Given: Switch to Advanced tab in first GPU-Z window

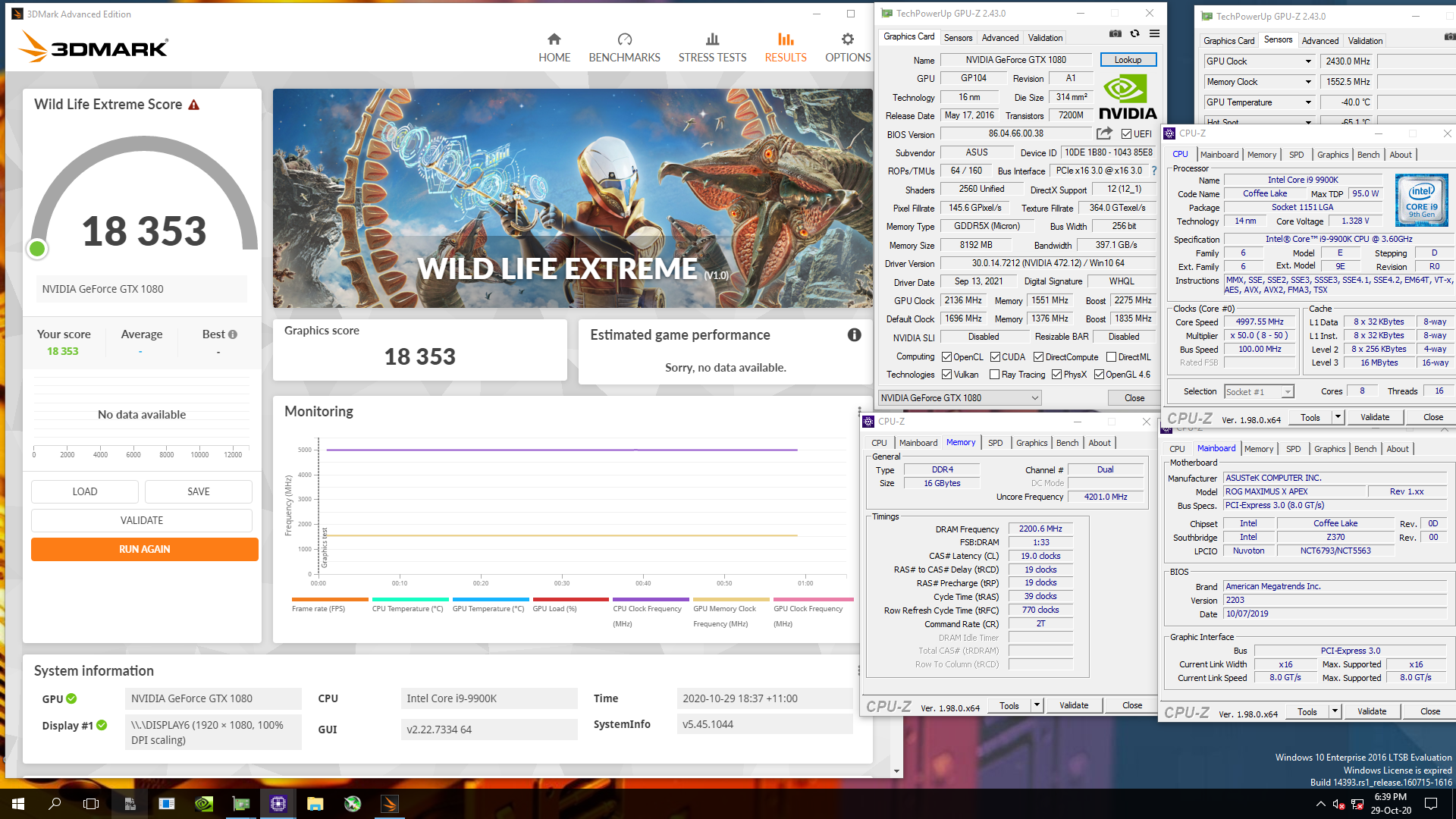Looking at the screenshot, I should click(x=999, y=38).
